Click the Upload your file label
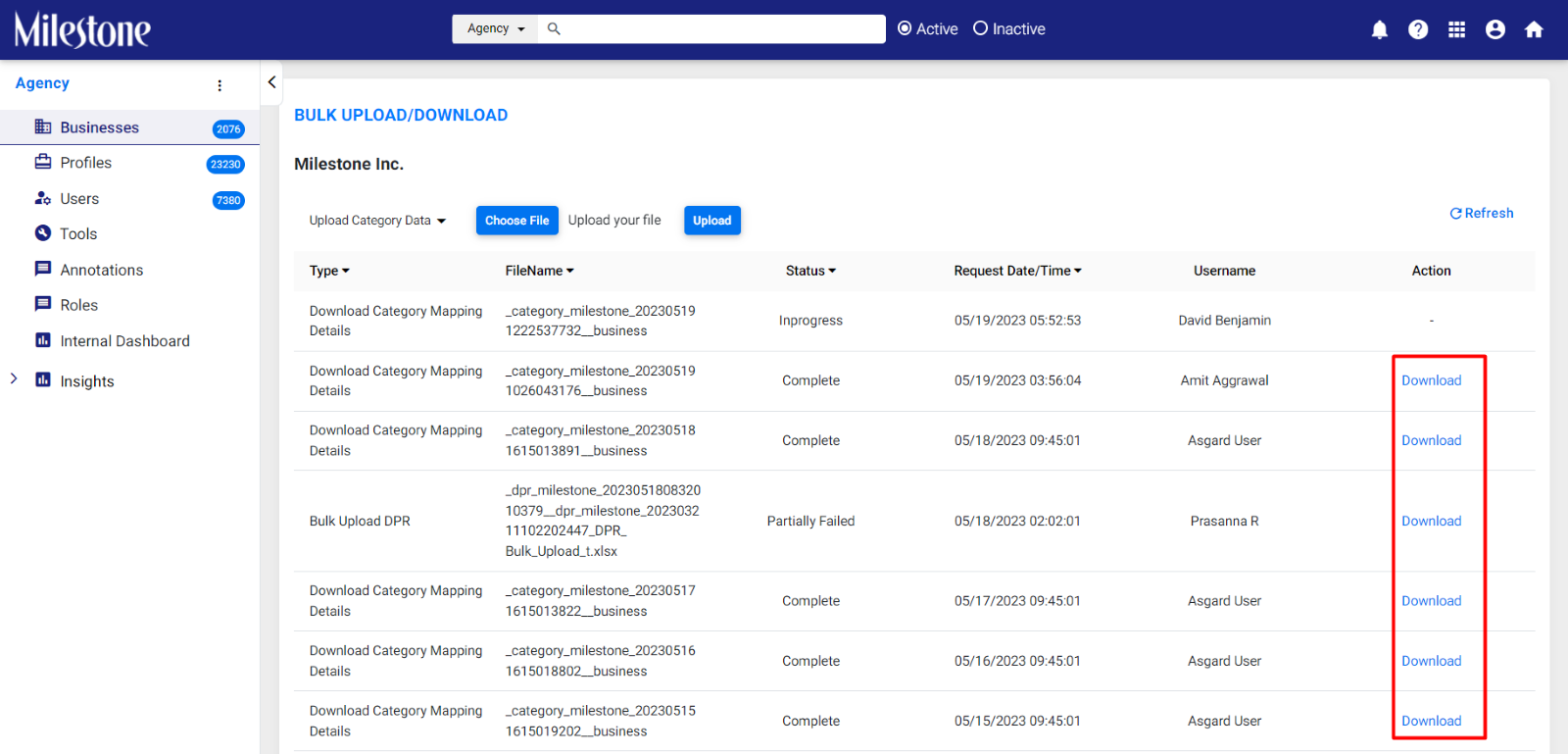Screen dimensions: 1568x754 (x=614, y=220)
